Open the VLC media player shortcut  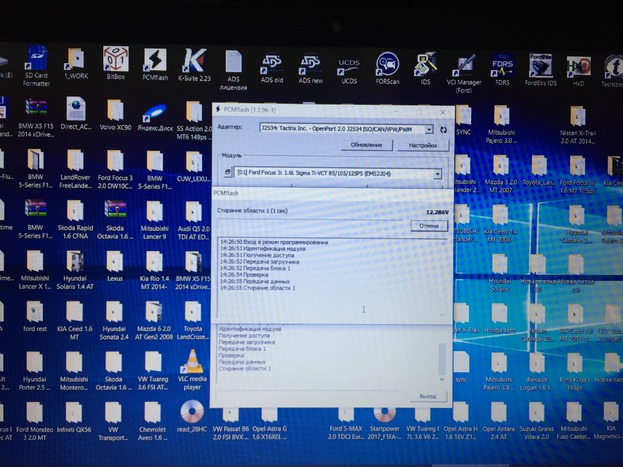193,370
